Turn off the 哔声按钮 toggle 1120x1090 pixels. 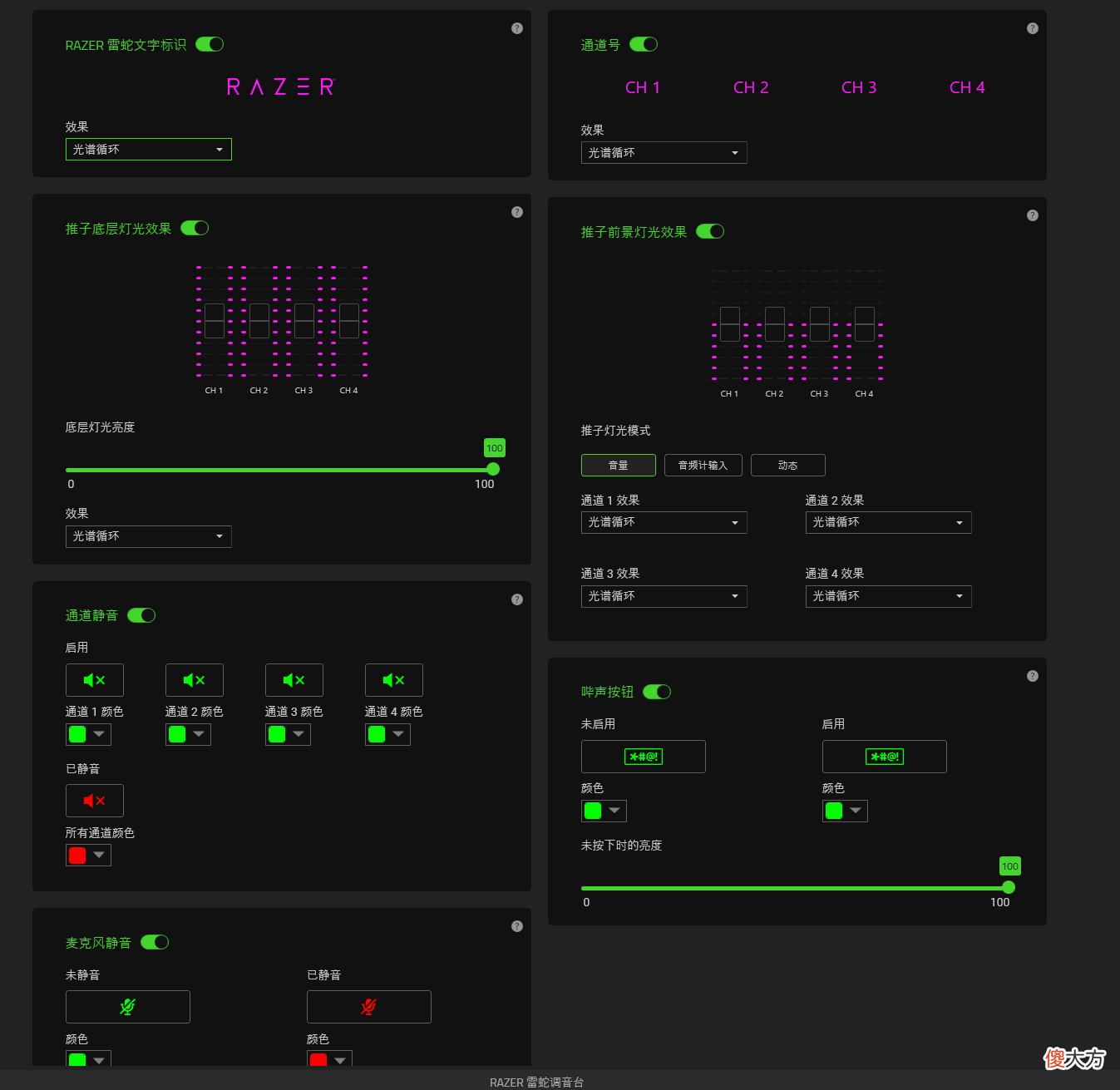pos(657,692)
